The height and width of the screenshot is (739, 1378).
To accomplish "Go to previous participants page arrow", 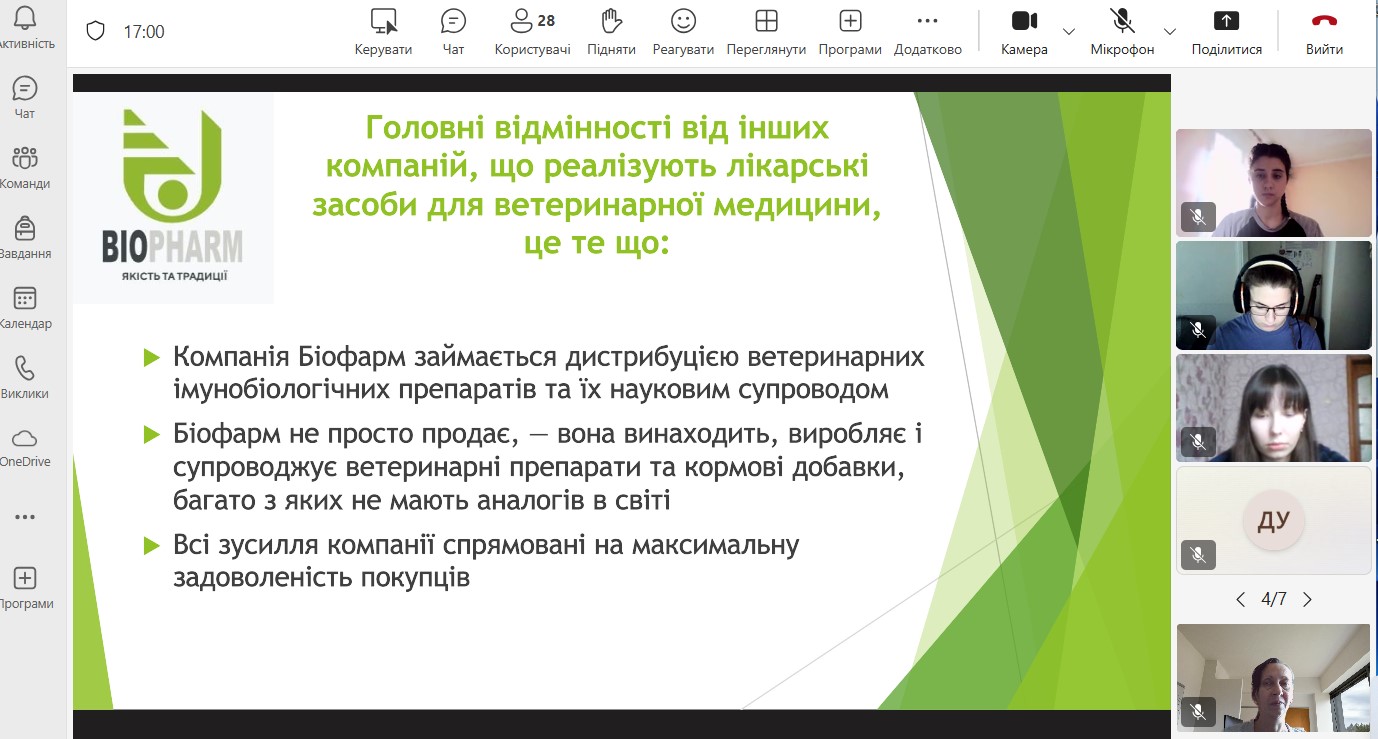I will pos(1241,600).
